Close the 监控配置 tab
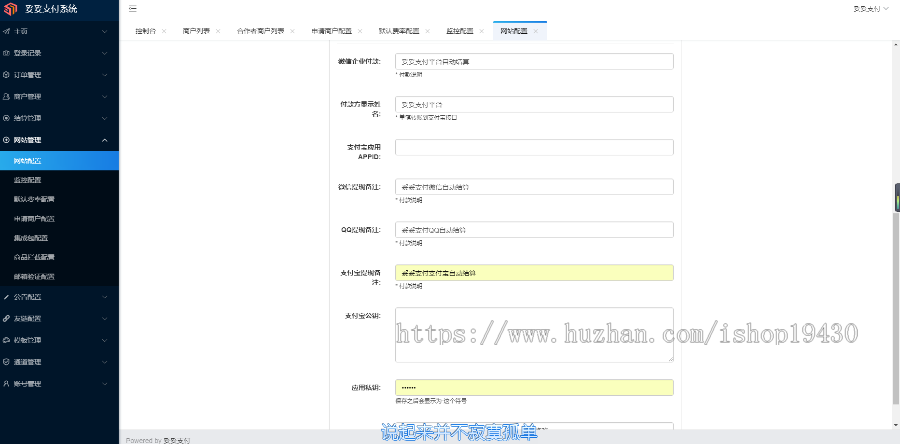 coord(482,32)
